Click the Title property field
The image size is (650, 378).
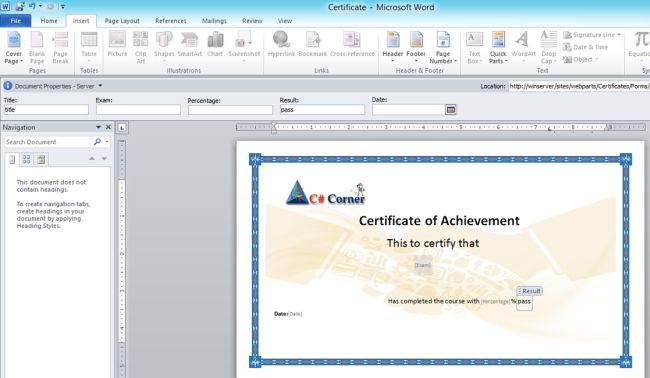46,109
